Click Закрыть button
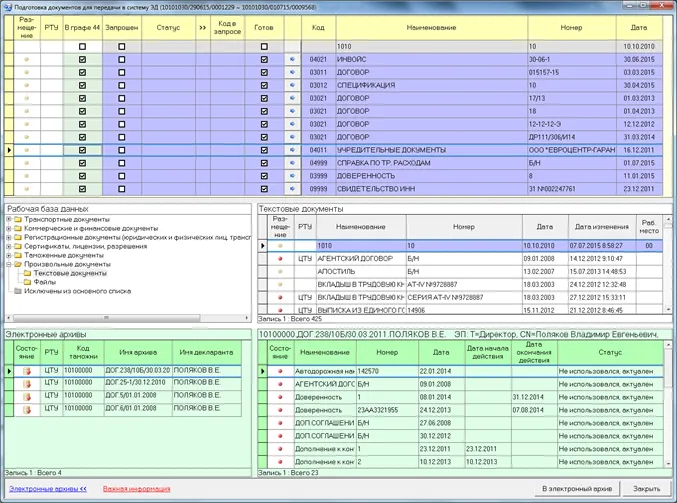This screenshot has height=503, width=677. (x=646, y=489)
